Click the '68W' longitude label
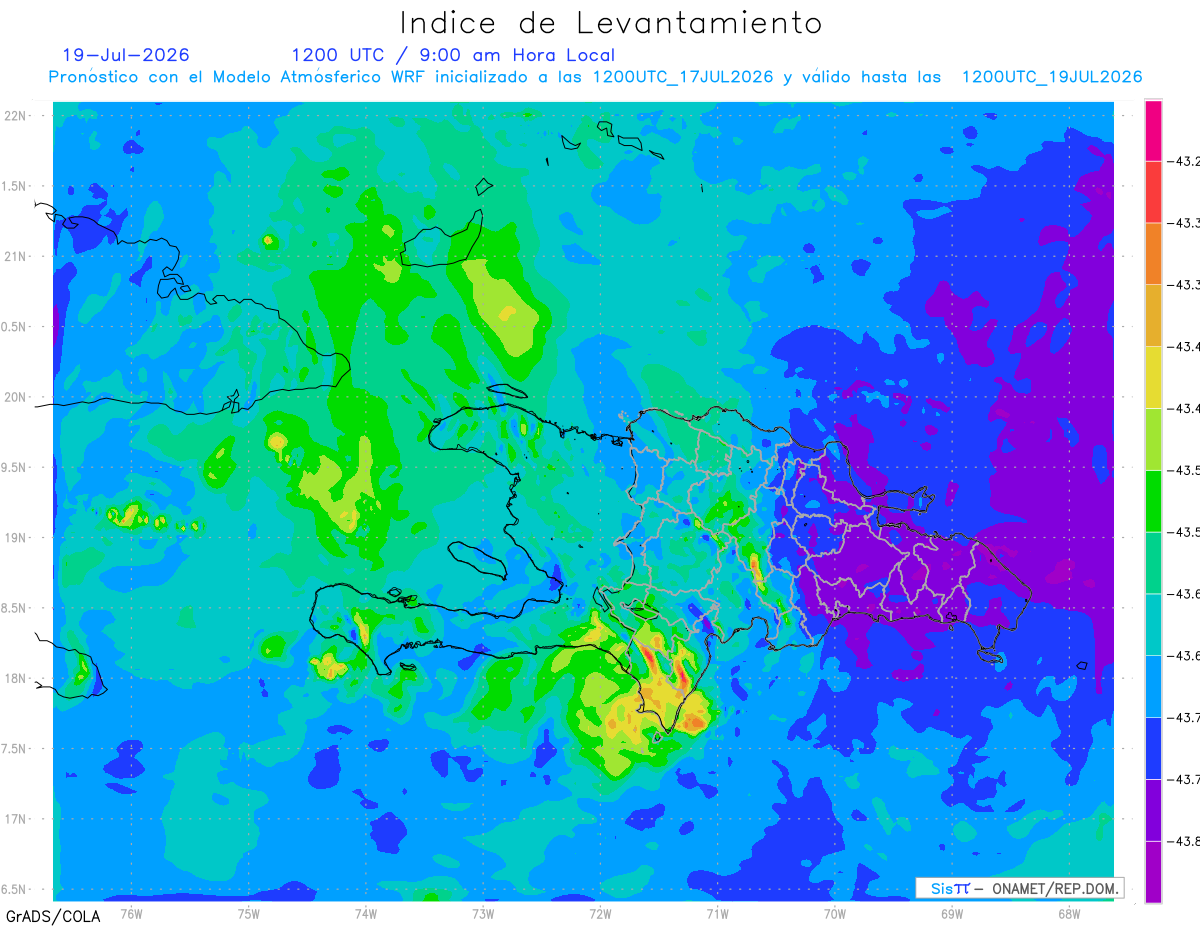1200x927 pixels. [x=1068, y=913]
